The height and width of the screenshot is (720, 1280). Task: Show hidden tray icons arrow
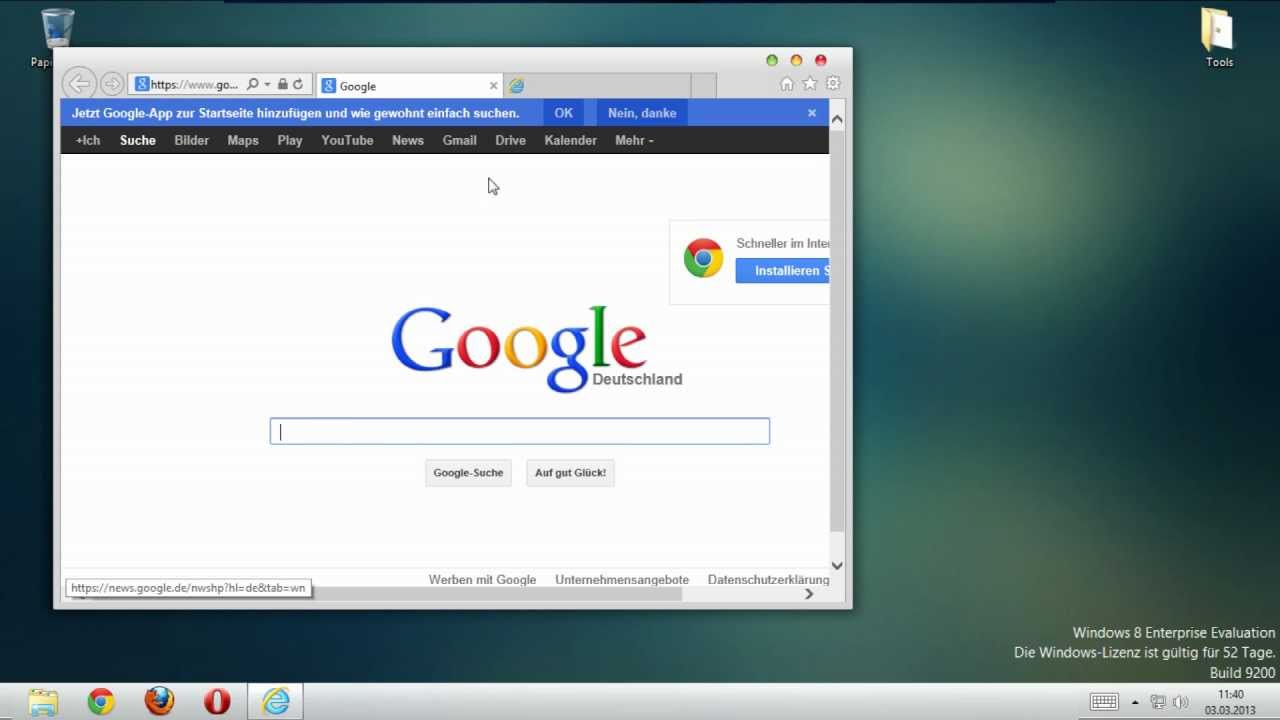point(1136,702)
